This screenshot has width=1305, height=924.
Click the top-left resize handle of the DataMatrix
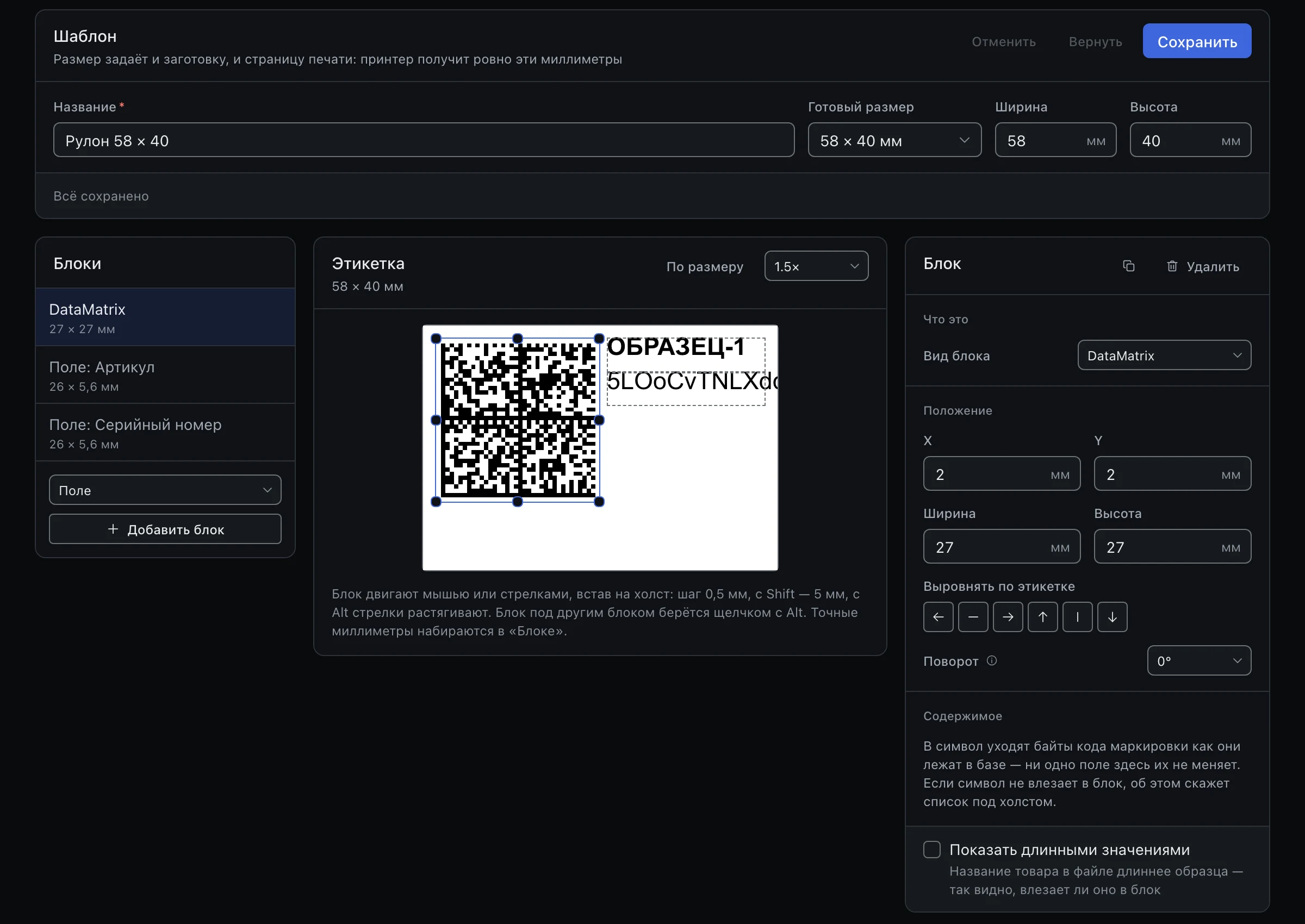436,339
